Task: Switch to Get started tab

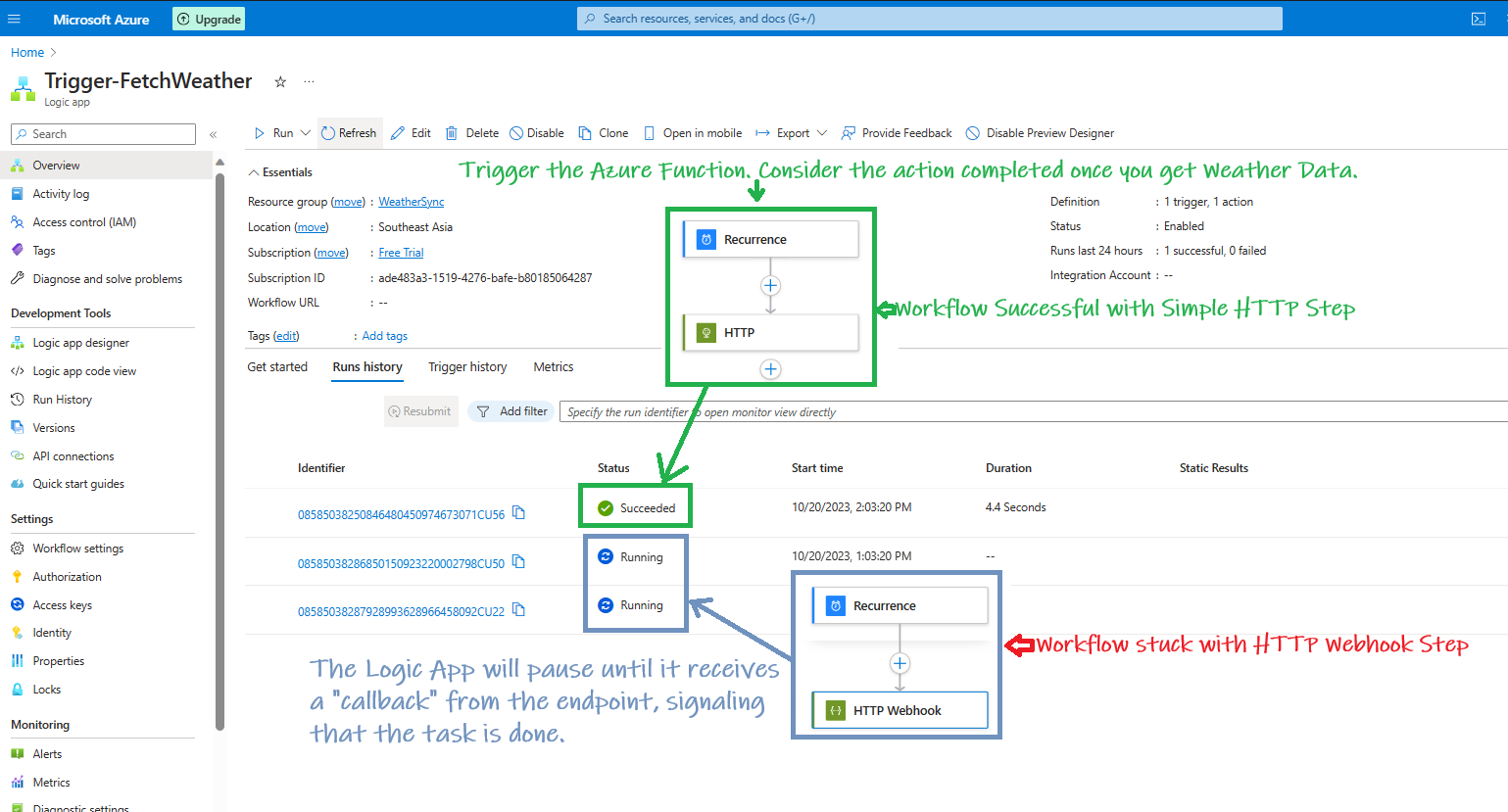Action: tap(277, 367)
